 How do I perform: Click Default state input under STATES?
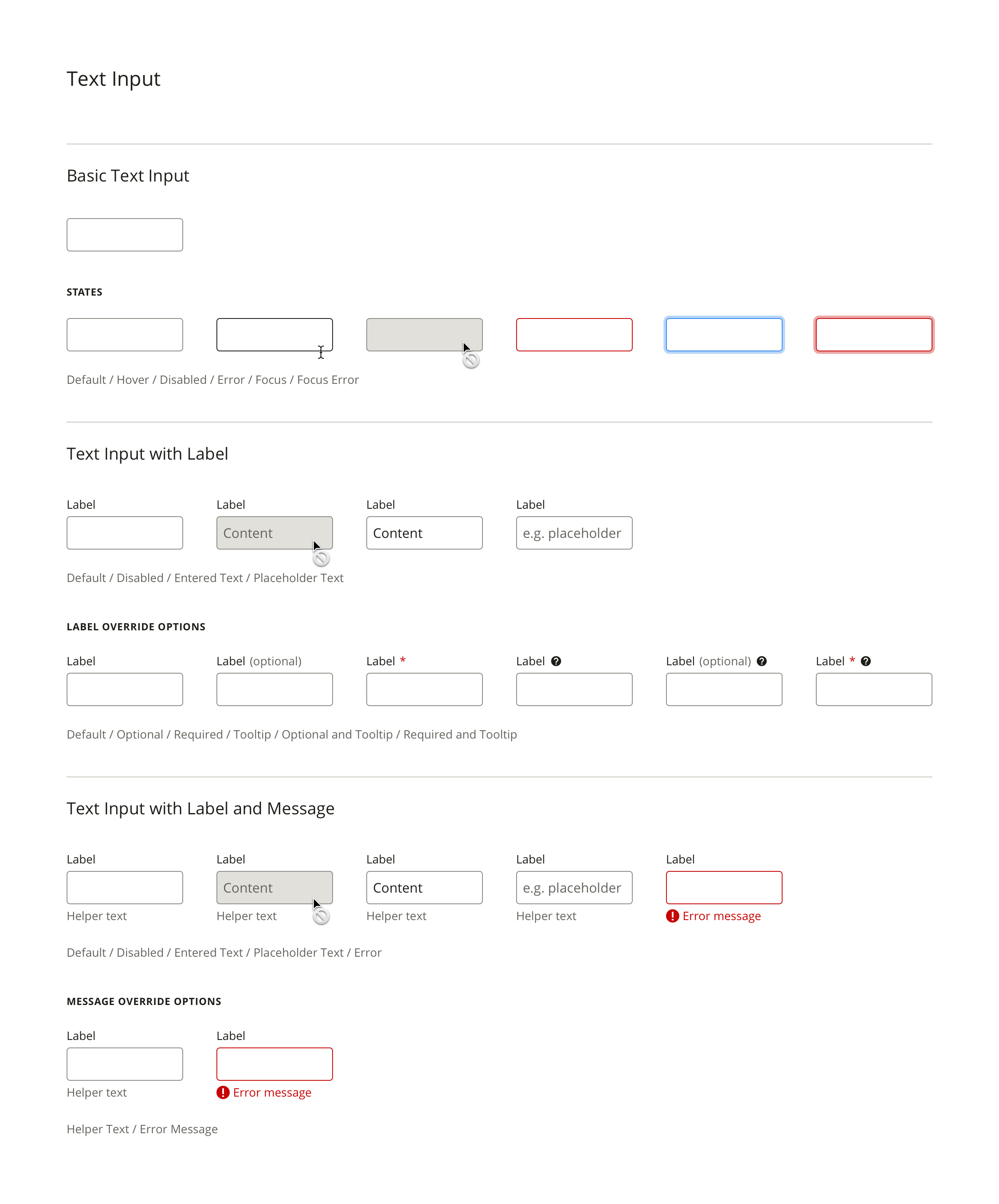pos(124,335)
